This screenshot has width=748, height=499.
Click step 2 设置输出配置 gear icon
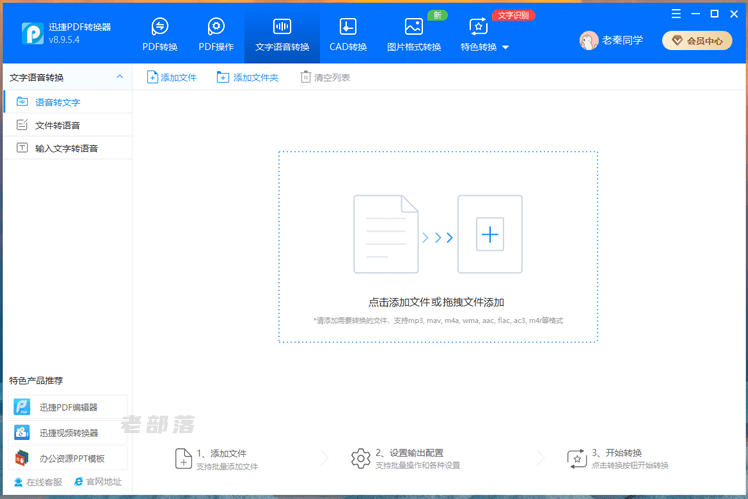click(361, 458)
